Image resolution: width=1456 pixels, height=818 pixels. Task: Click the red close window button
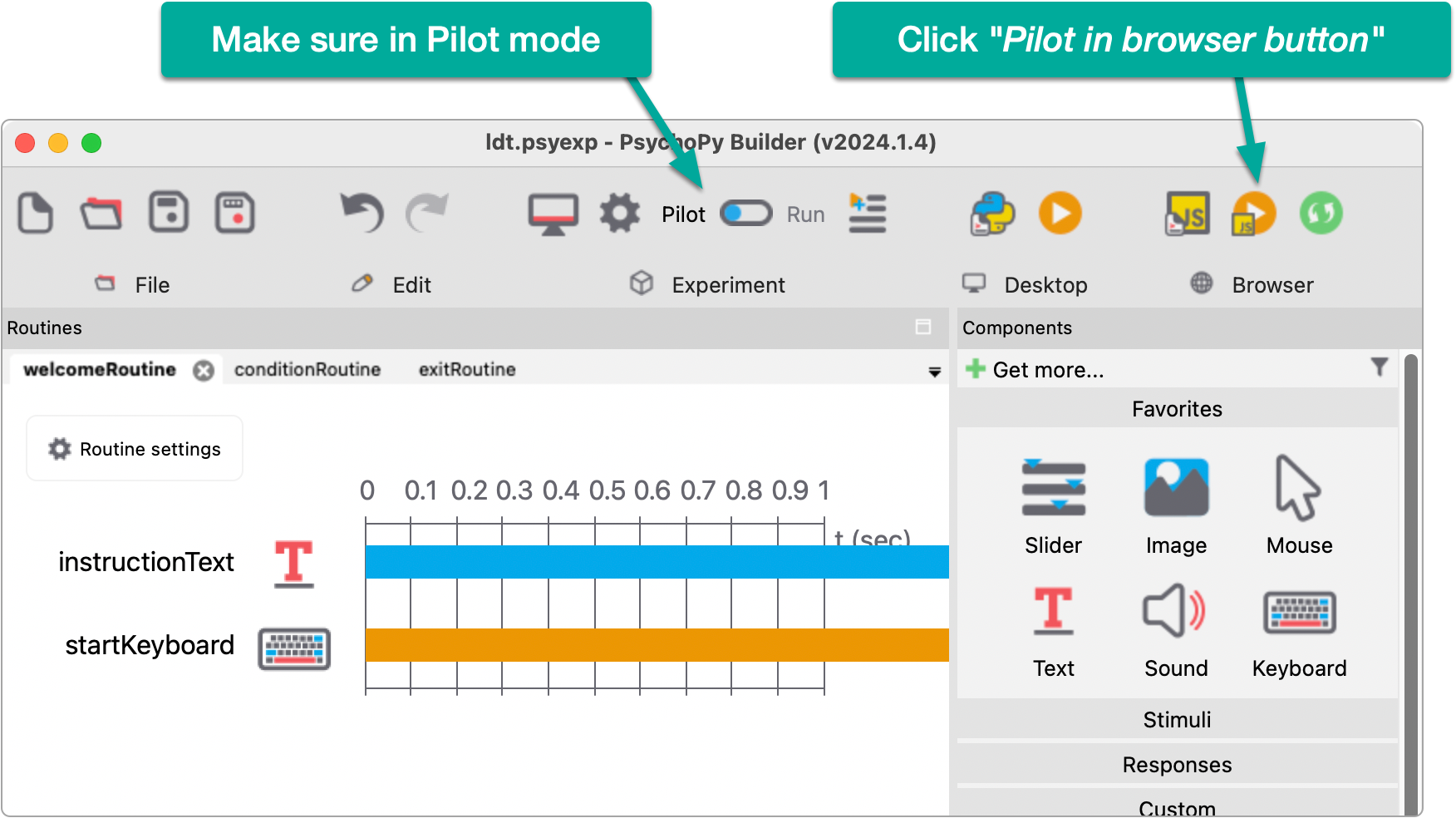point(26,143)
